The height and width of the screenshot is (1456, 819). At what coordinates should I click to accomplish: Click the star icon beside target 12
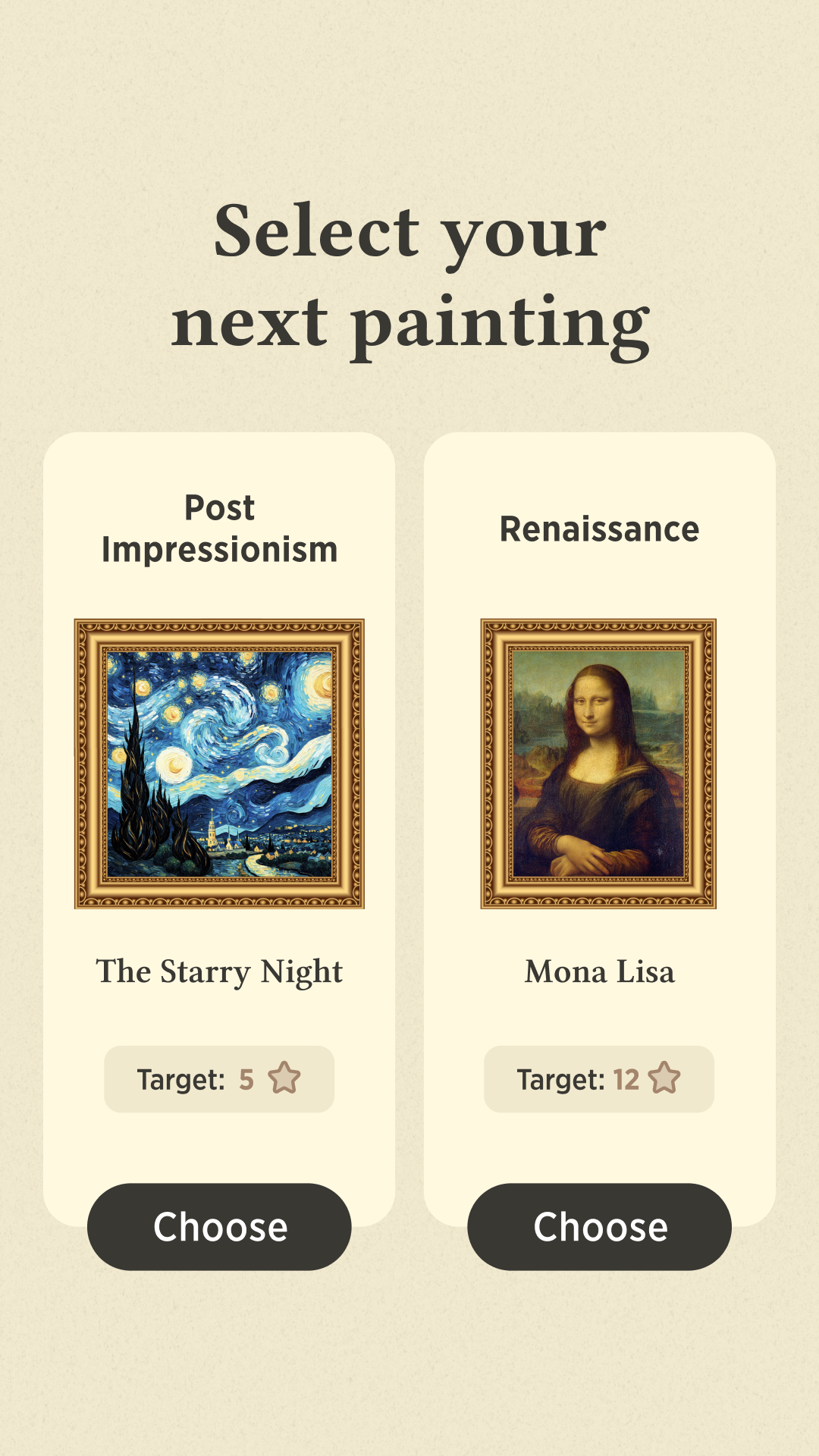tap(664, 1078)
